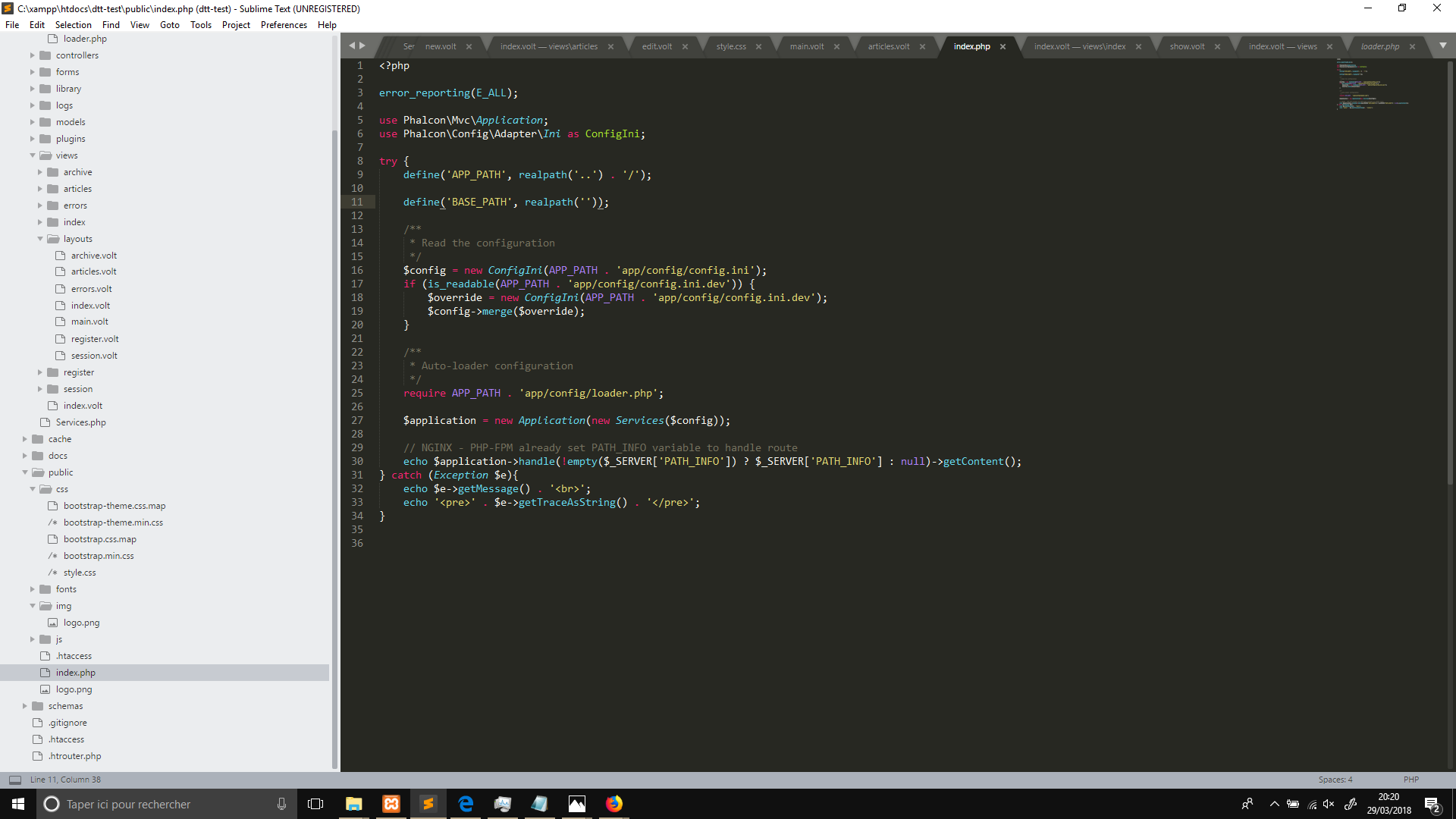Open Photos app from taskbar

tap(577, 804)
